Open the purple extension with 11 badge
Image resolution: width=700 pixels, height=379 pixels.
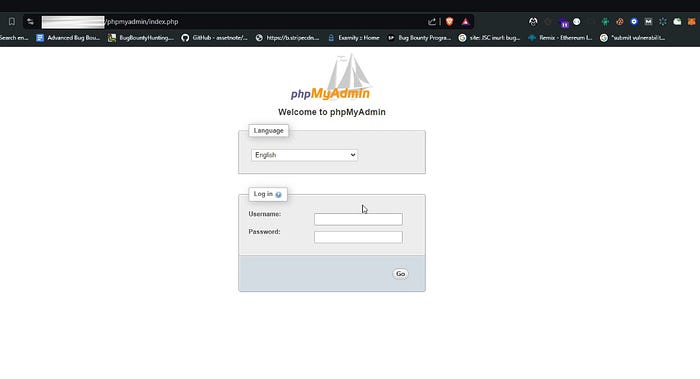[564, 22]
